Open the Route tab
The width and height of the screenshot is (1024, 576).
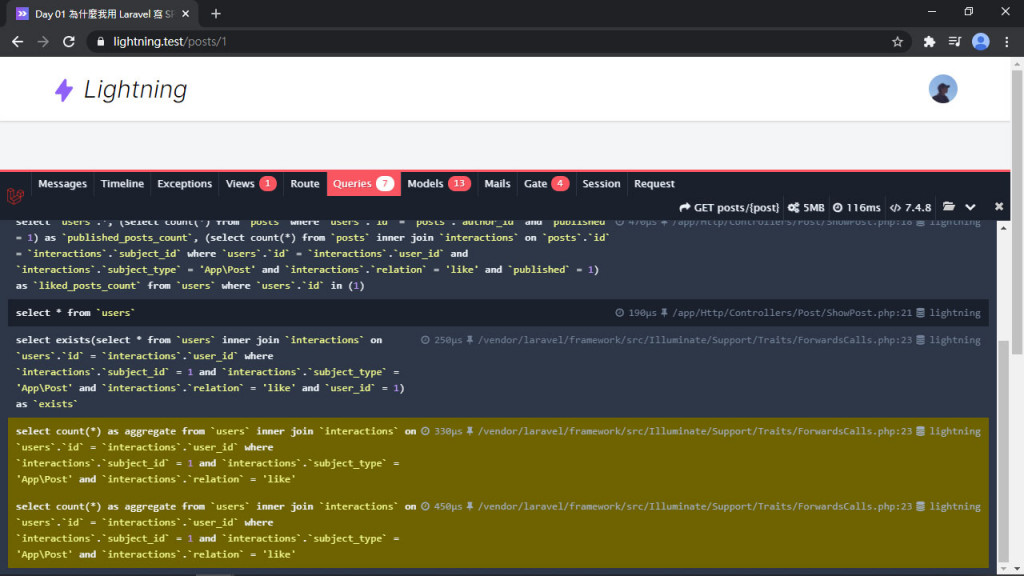click(x=304, y=184)
